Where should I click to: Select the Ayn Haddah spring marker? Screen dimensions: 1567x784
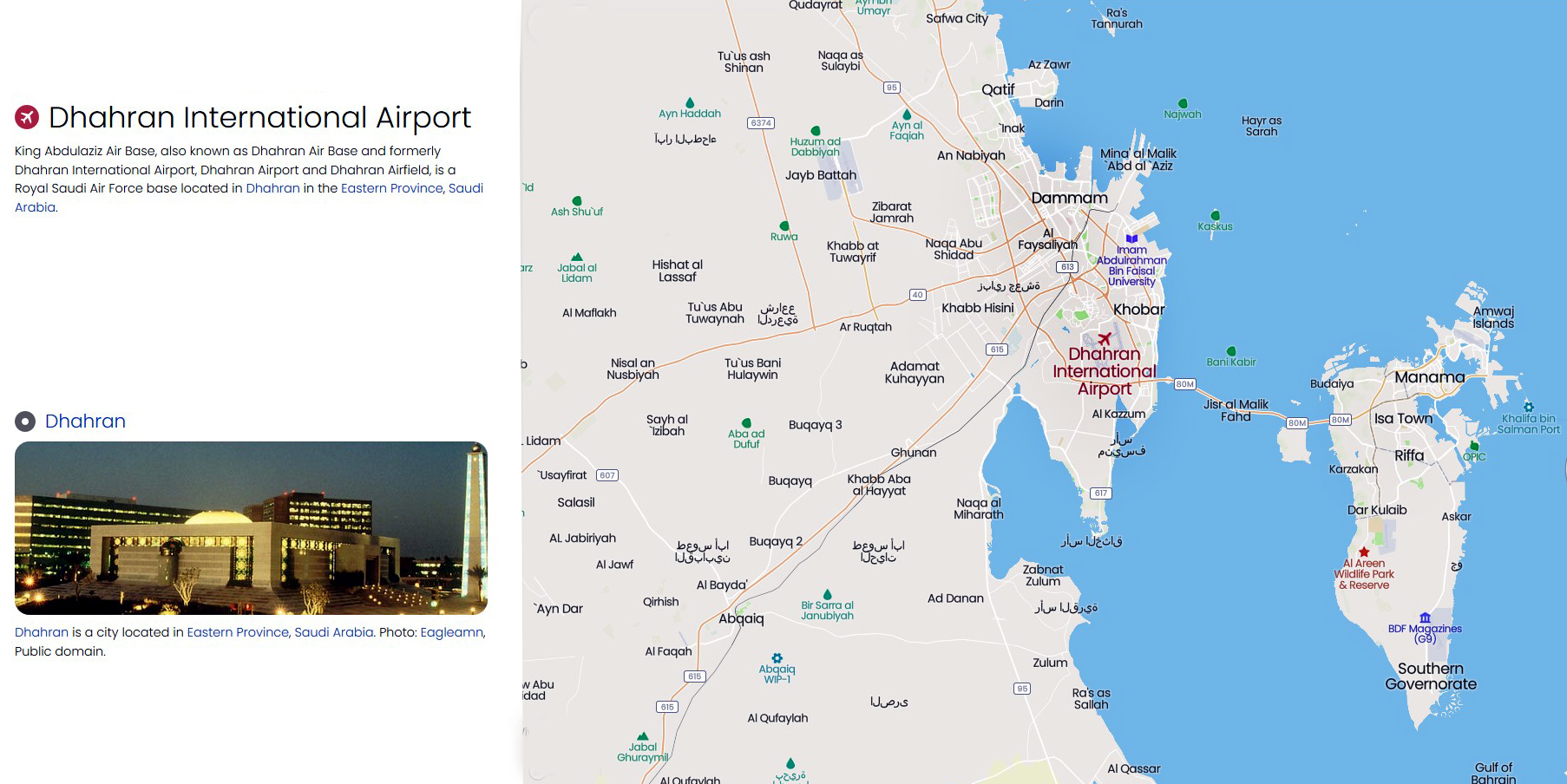pos(690,102)
